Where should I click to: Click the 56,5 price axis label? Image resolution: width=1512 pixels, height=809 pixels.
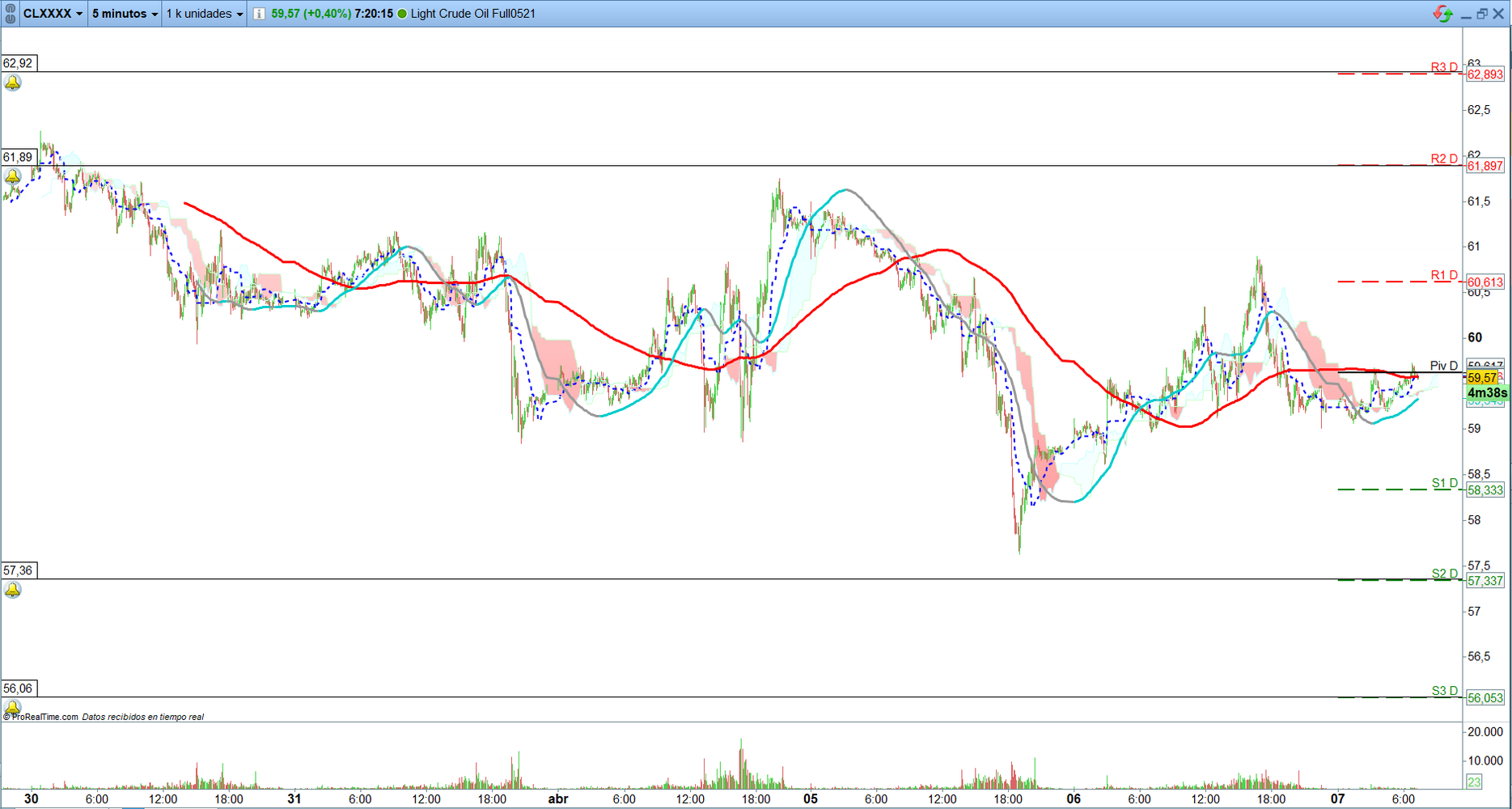click(x=1479, y=656)
